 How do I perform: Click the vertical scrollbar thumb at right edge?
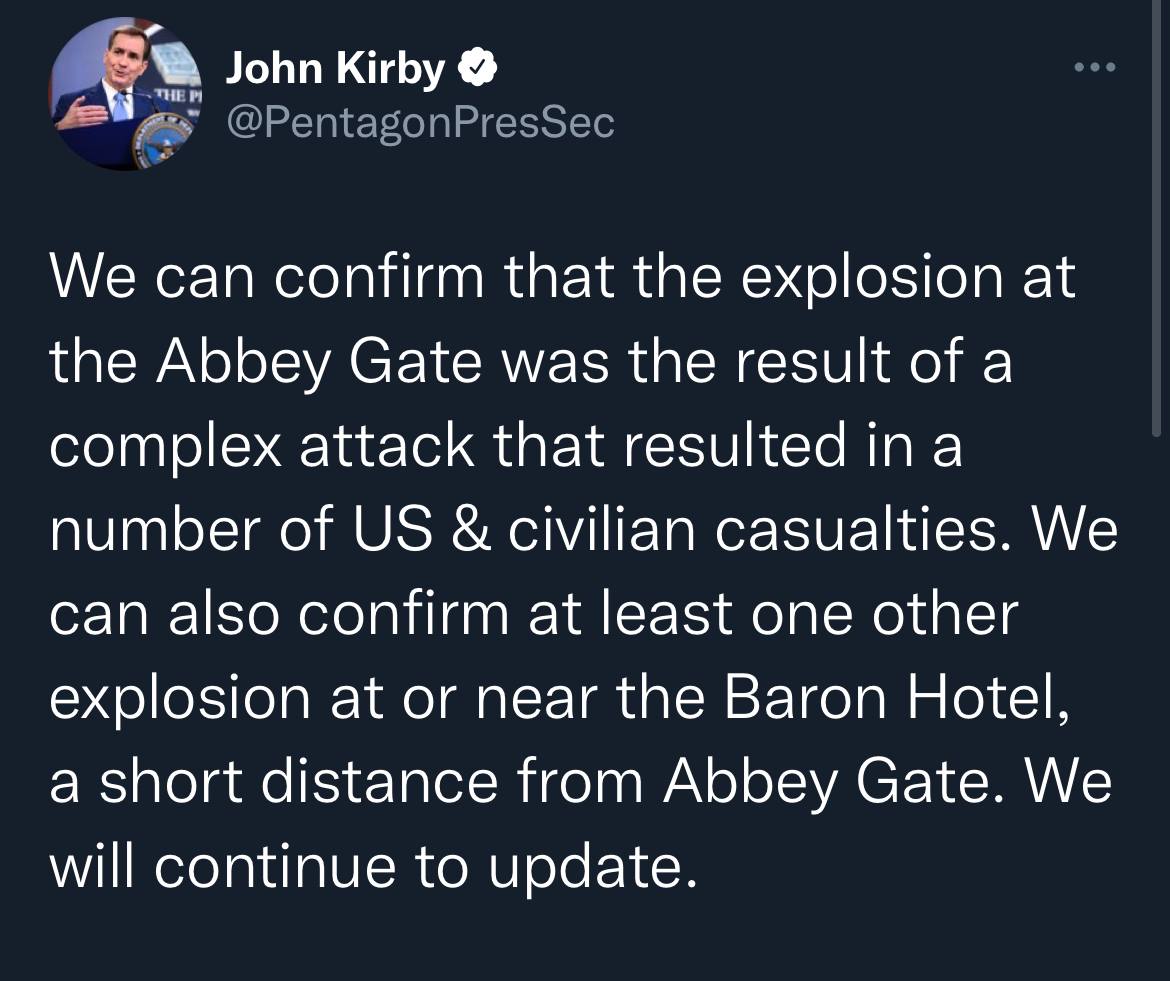pos(1156,216)
